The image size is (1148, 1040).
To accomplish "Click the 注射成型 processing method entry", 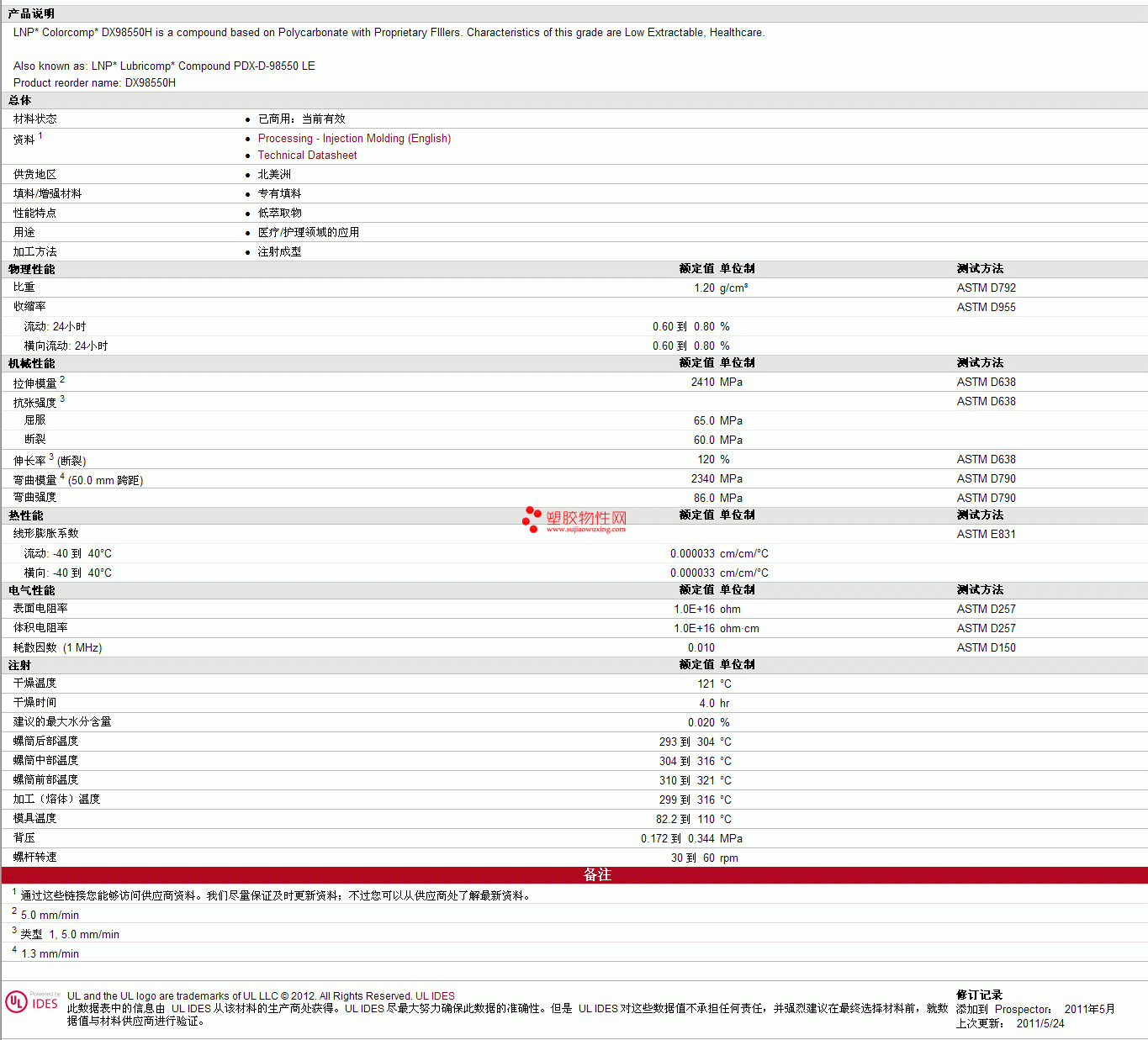I will [x=279, y=251].
